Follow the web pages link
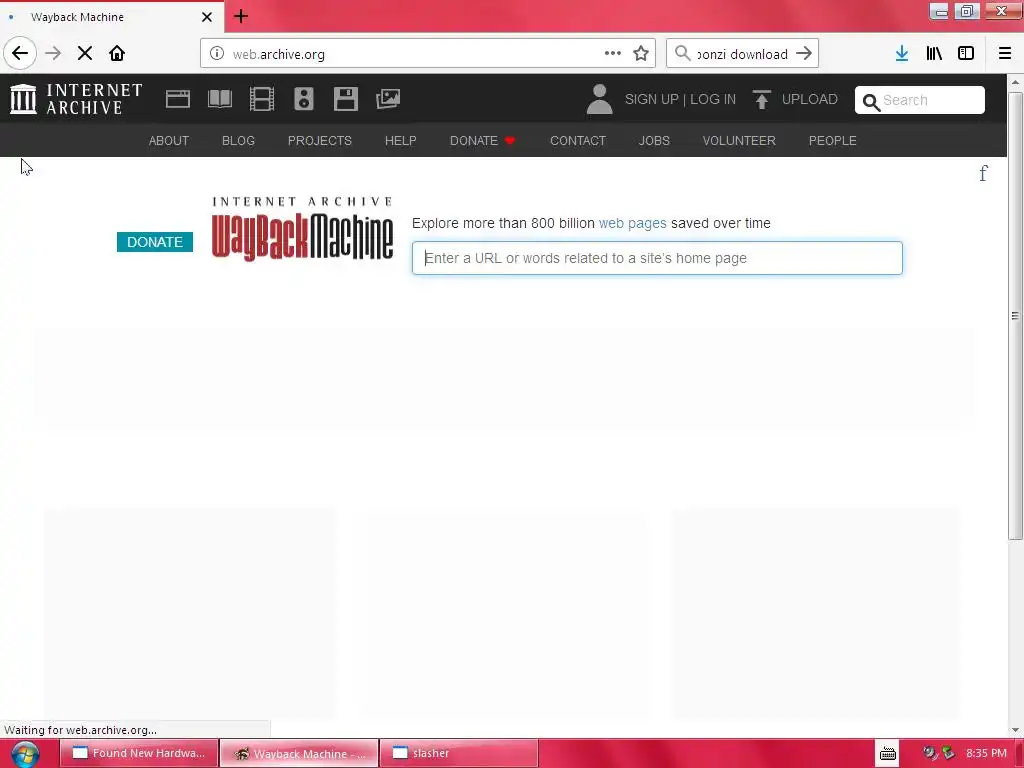The width and height of the screenshot is (1024, 768). coord(632,223)
